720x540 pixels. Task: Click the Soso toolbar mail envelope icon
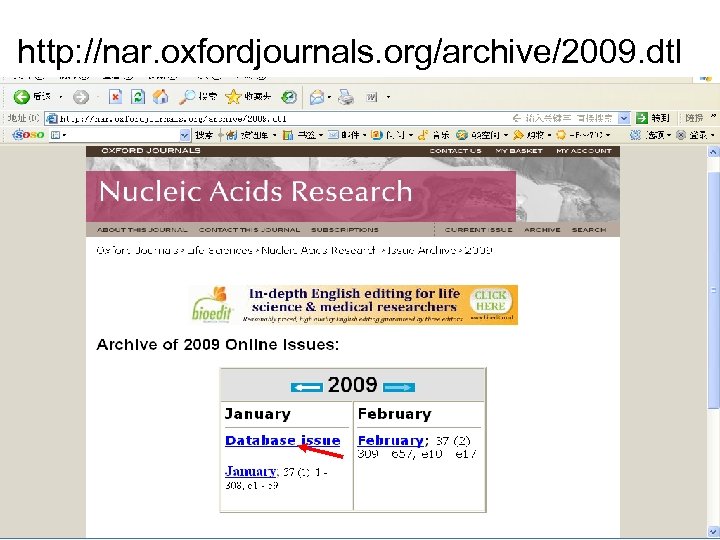point(333,135)
